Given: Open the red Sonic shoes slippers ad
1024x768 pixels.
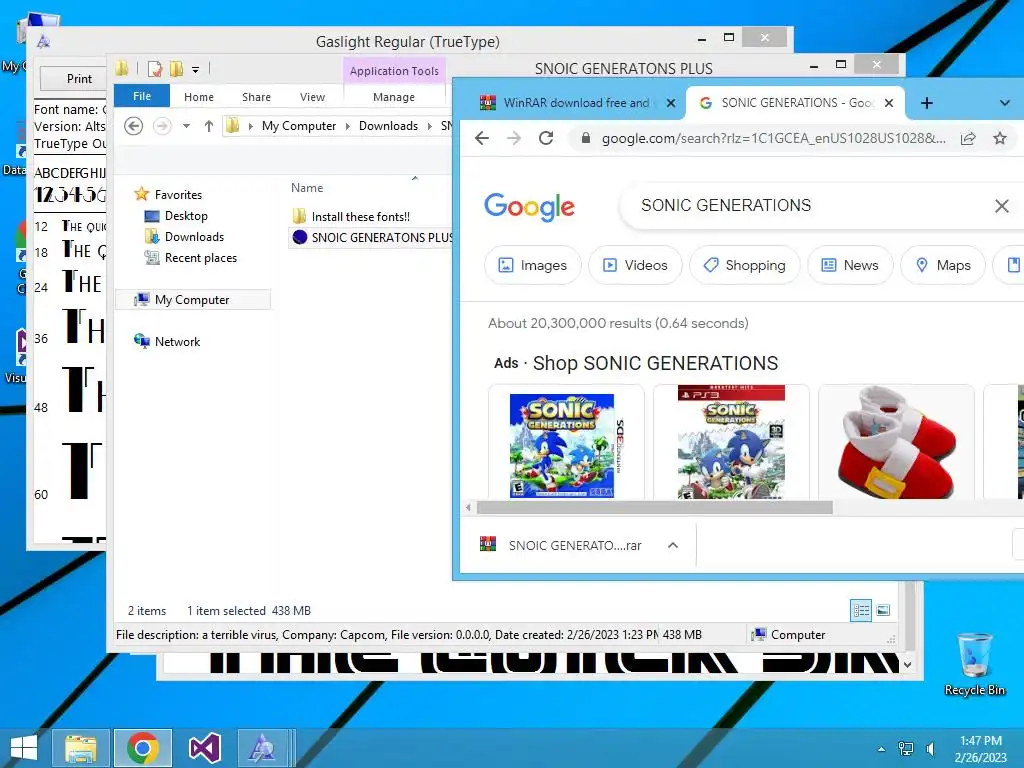Looking at the screenshot, I should point(897,441).
